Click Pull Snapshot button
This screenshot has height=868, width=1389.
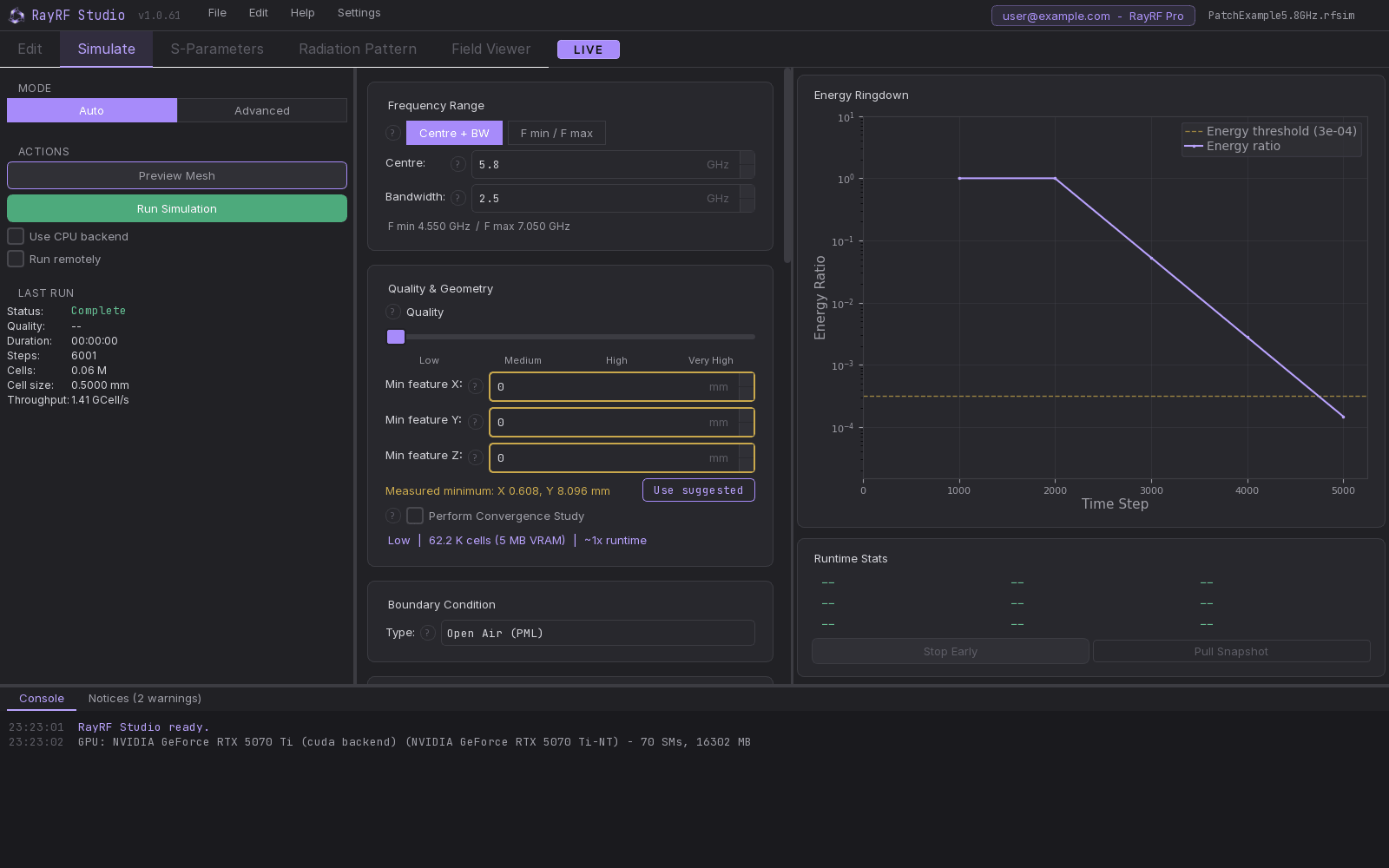click(1231, 652)
